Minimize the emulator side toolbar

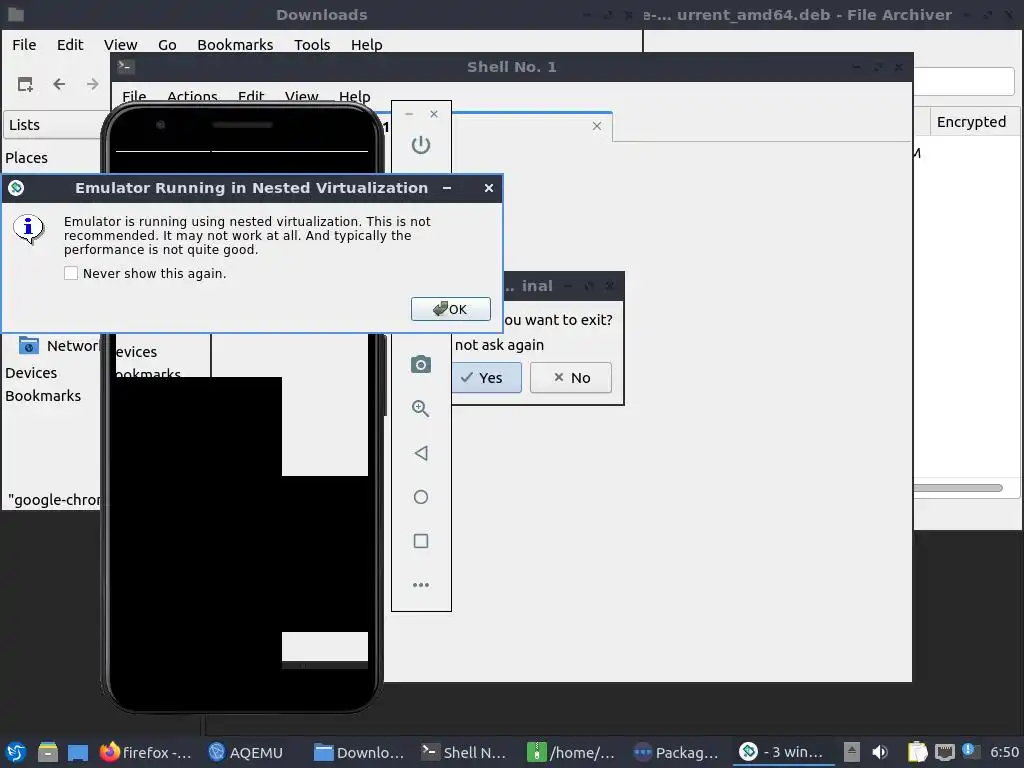pos(409,114)
